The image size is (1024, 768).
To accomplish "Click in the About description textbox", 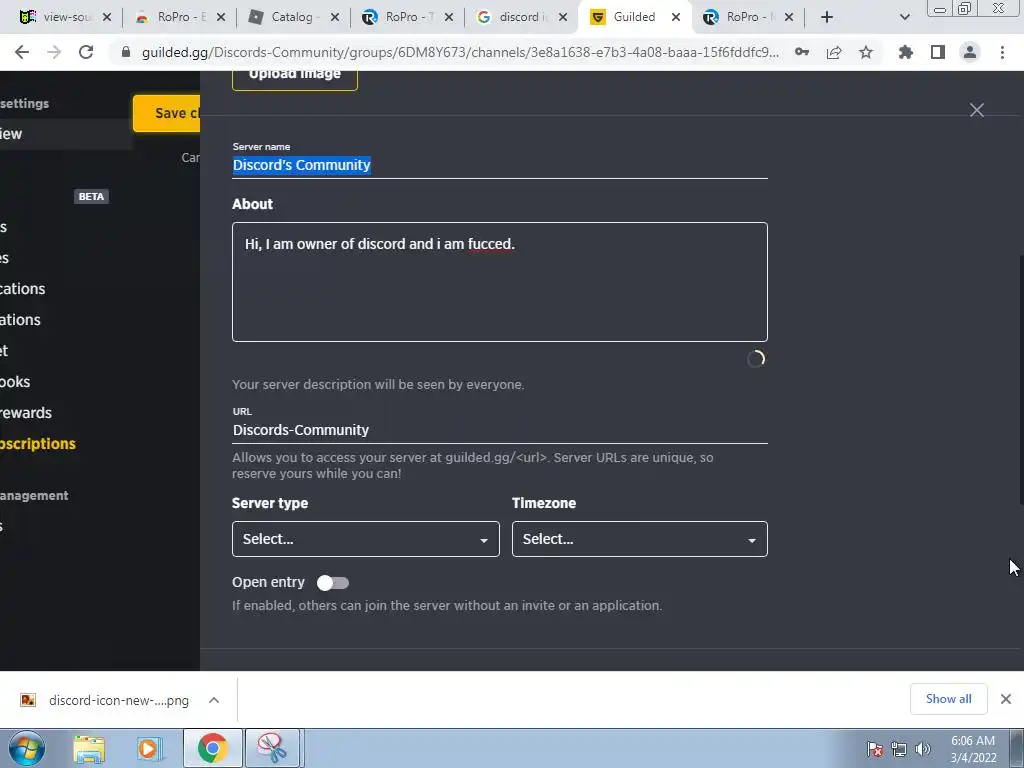I will point(500,282).
